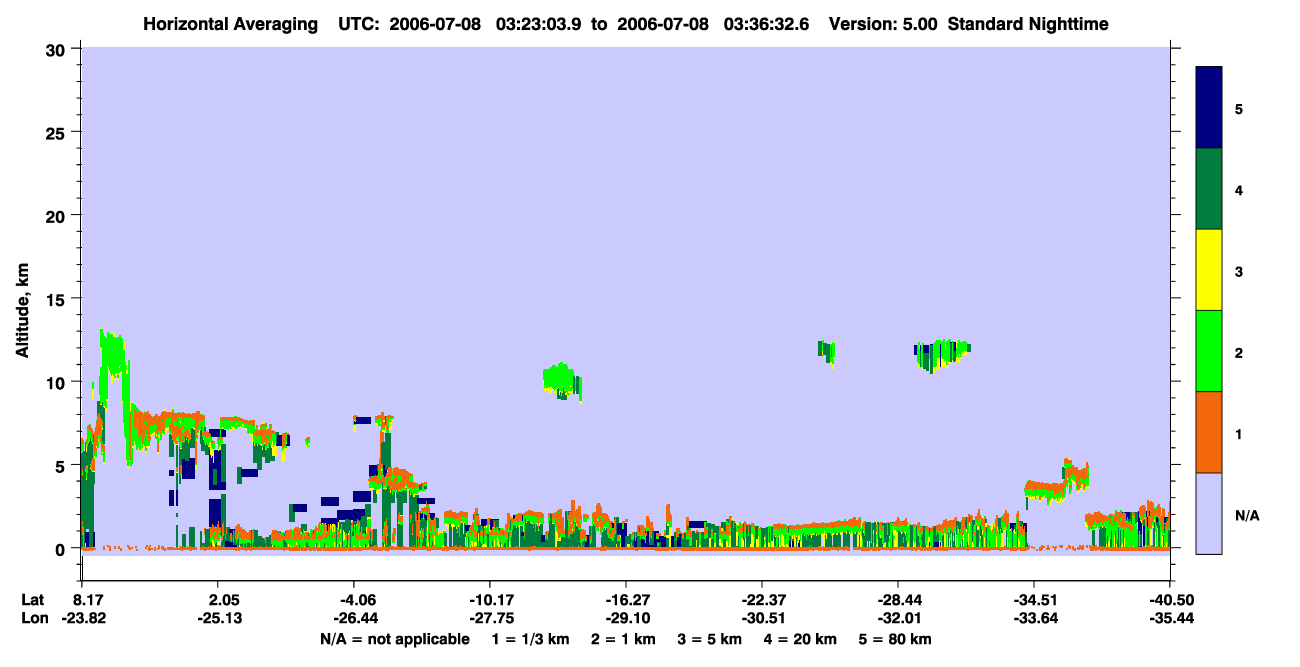Image resolution: width=1300 pixels, height=667 pixels.
Task: Click 'N/A = not applicable' legend text
Action: (395, 639)
